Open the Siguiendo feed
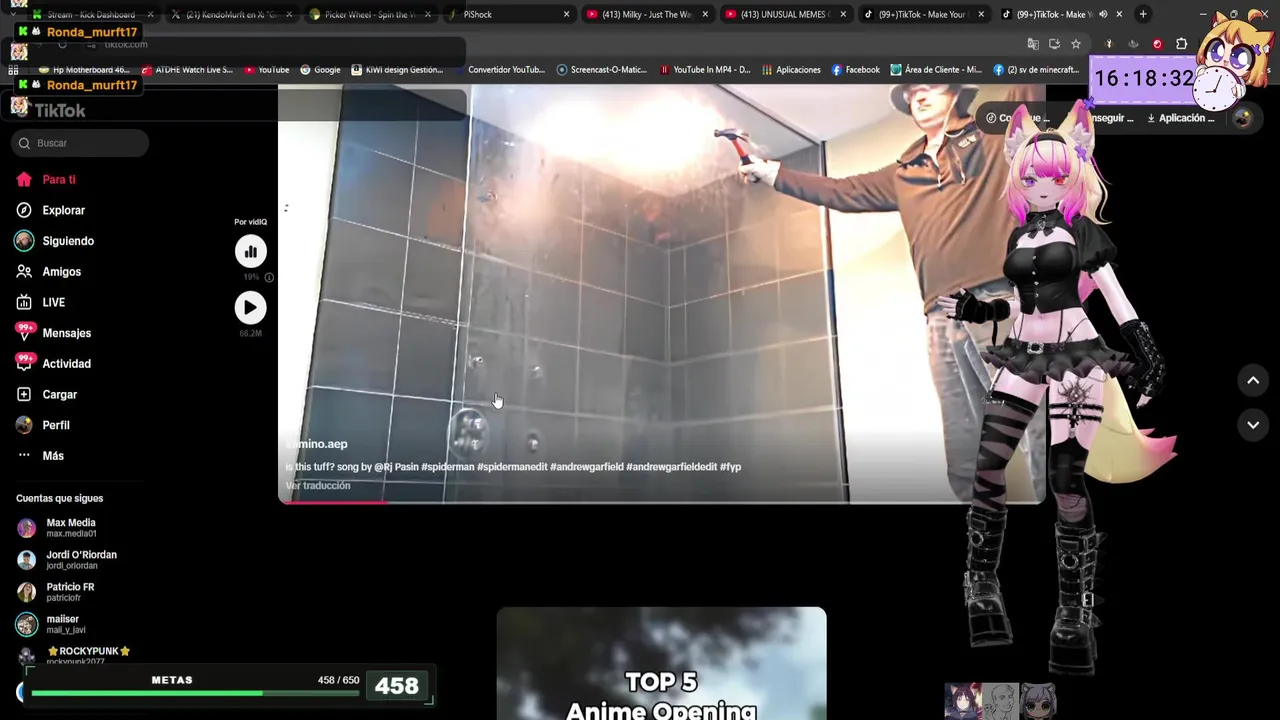 pyautogui.click(x=68, y=241)
